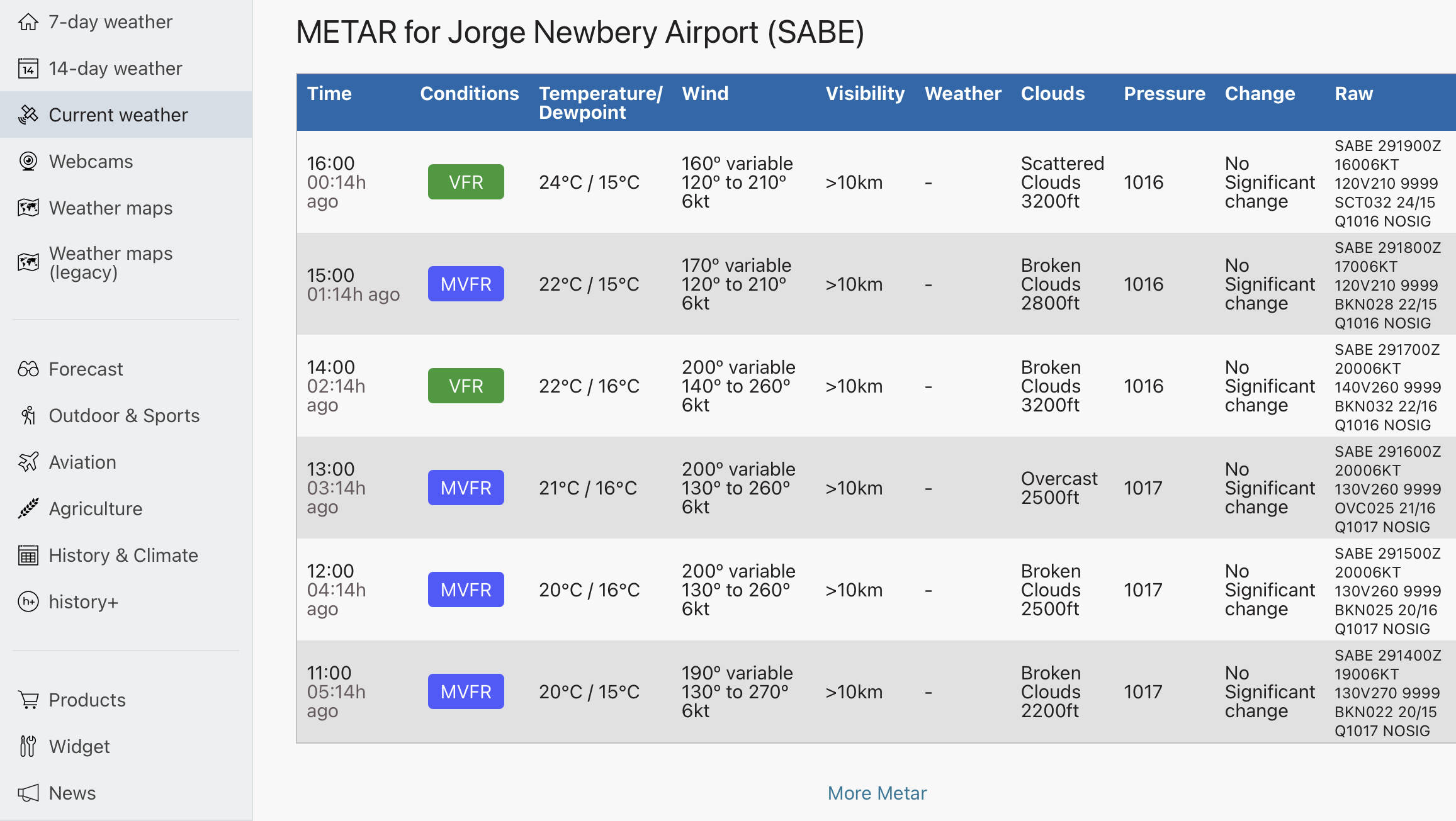Click the 14-day weather calendar icon
The width and height of the screenshot is (1456, 821).
[28, 69]
